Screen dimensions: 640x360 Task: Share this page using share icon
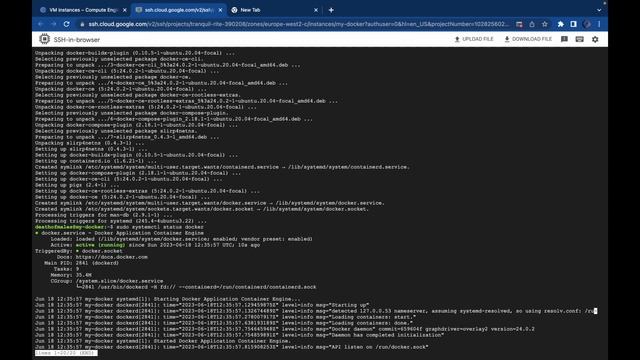click(x=532, y=24)
